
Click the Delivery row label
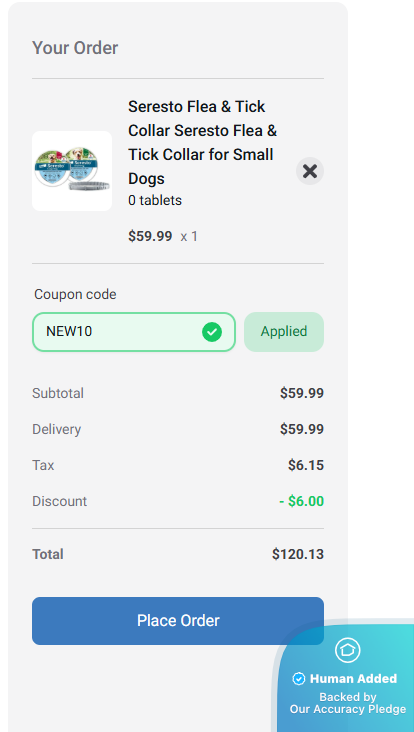56,429
